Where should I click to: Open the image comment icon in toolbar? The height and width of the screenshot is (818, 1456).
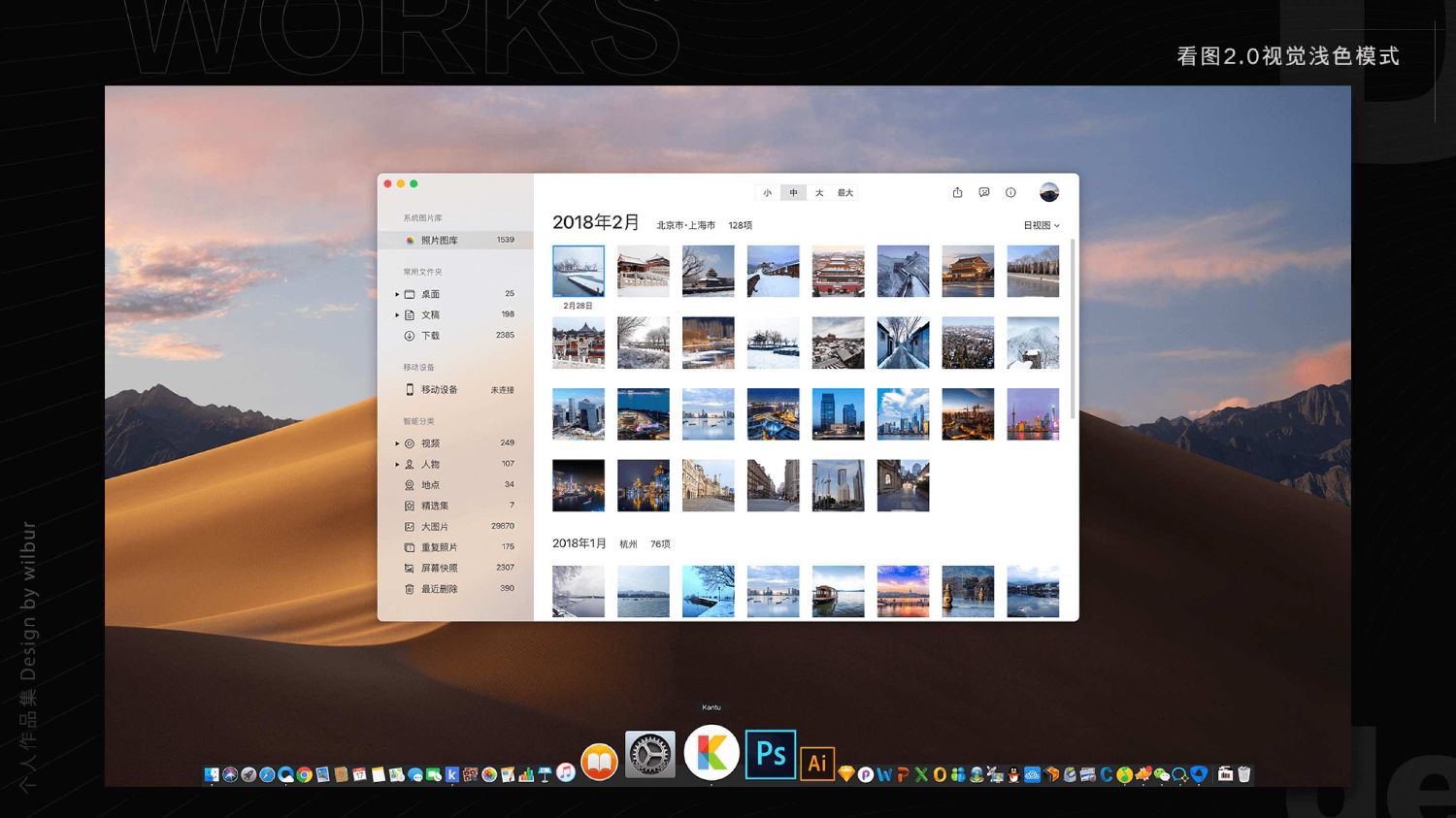(x=984, y=192)
